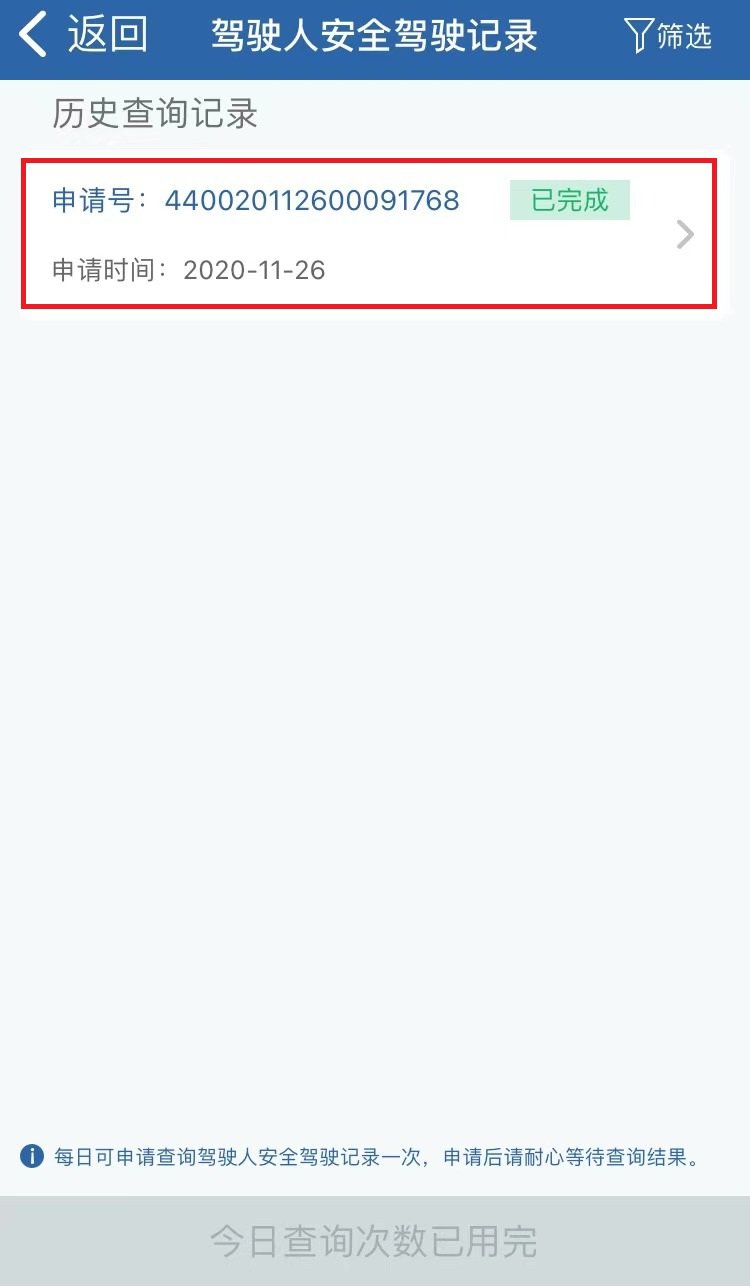Tap the back arrow chevron icon
750x1286 pixels.
click(33, 35)
